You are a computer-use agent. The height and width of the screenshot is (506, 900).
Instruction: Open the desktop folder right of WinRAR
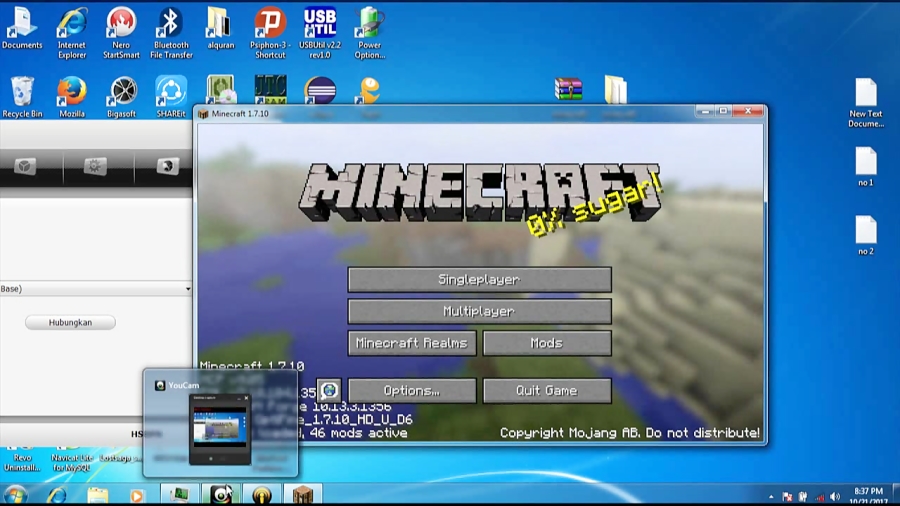point(615,89)
